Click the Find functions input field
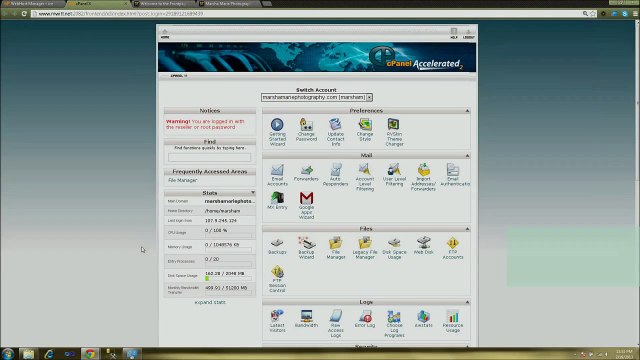This screenshot has height=360, width=640. coord(209,157)
